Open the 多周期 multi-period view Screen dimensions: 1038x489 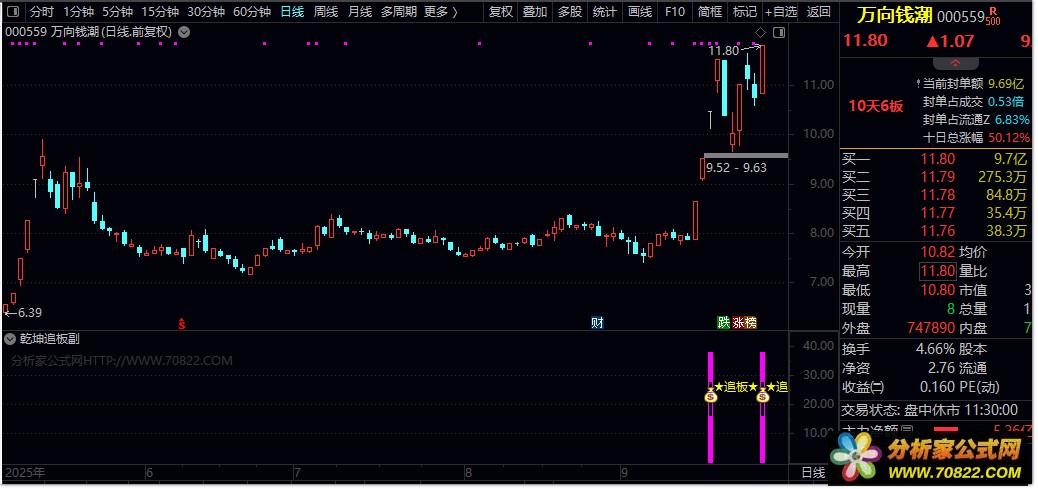click(x=399, y=12)
